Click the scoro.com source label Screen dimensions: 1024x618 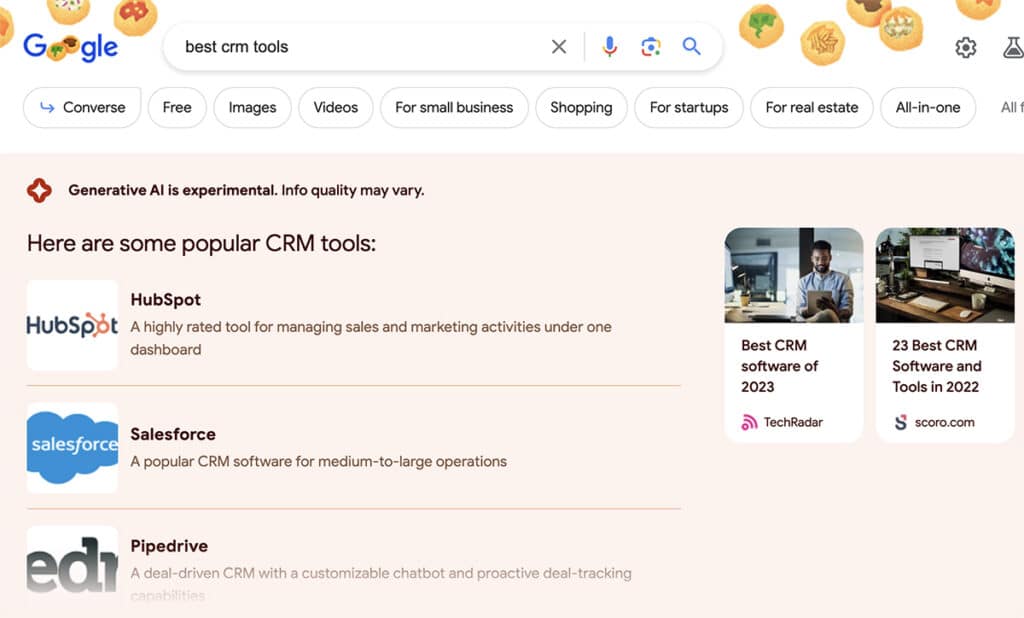coord(944,423)
